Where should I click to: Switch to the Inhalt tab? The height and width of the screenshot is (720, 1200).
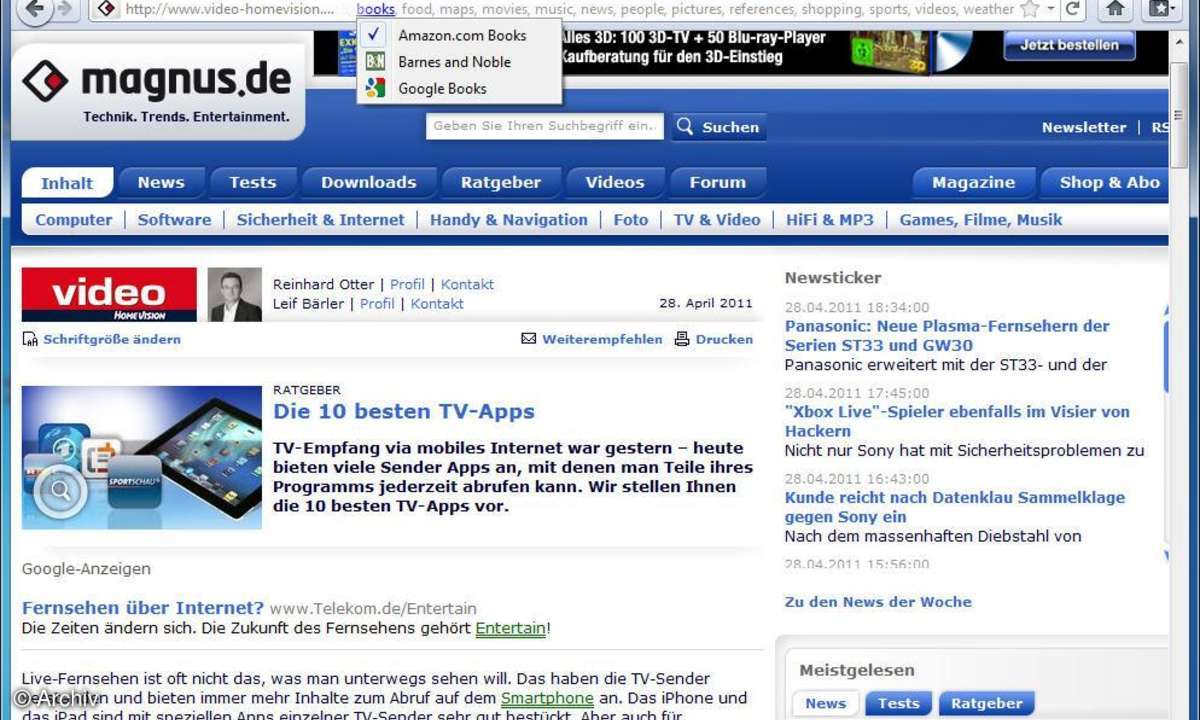tap(67, 183)
